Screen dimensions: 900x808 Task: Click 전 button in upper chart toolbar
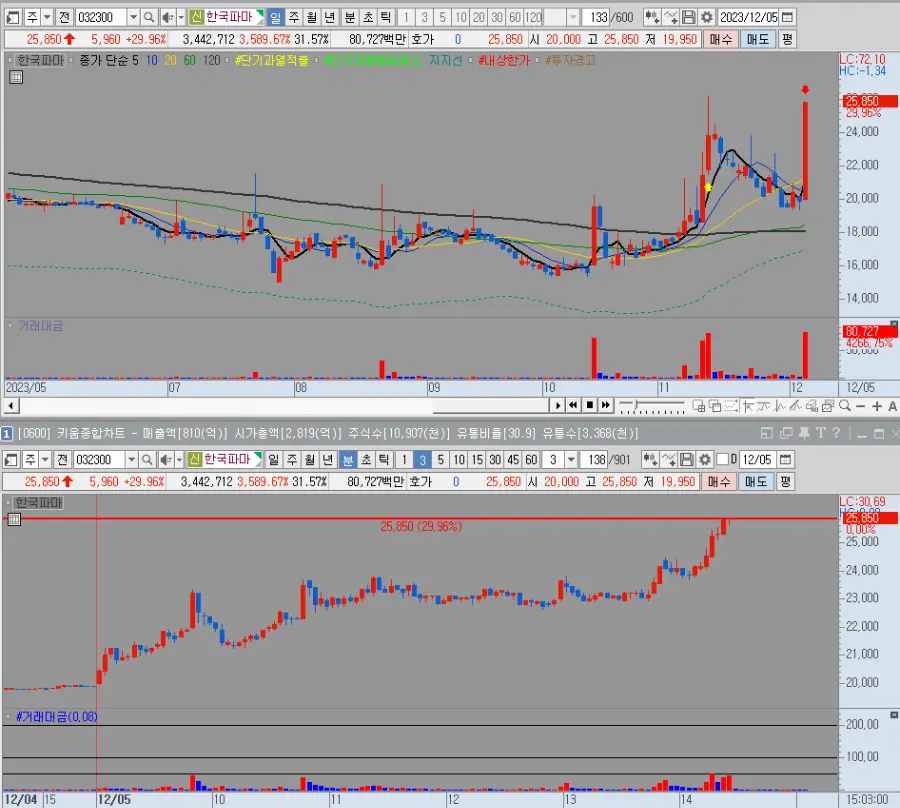click(64, 17)
